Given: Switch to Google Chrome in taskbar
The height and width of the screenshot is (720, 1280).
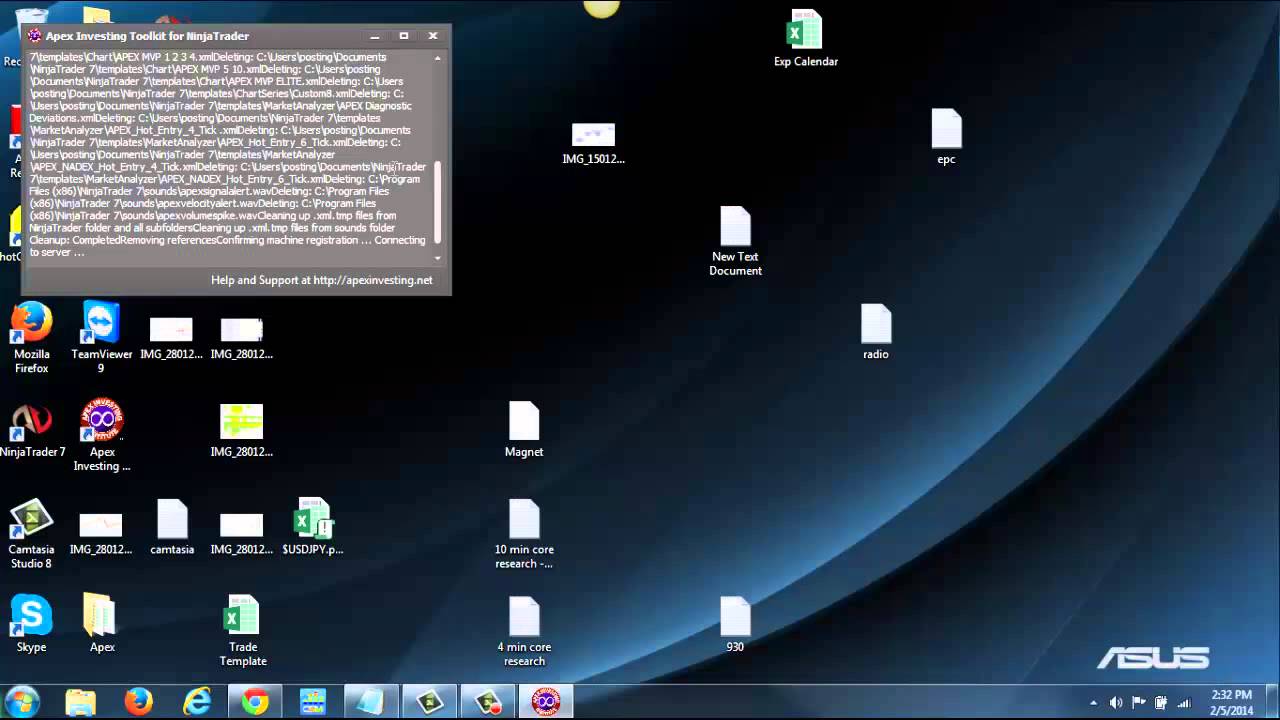Looking at the screenshot, I should 255,702.
